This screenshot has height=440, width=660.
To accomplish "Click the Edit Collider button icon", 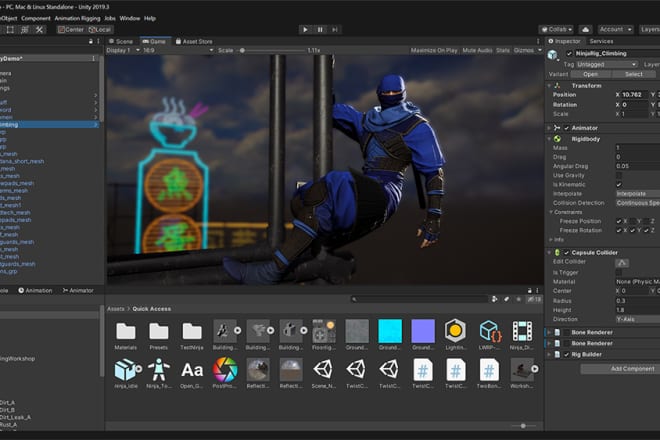I will (x=622, y=263).
